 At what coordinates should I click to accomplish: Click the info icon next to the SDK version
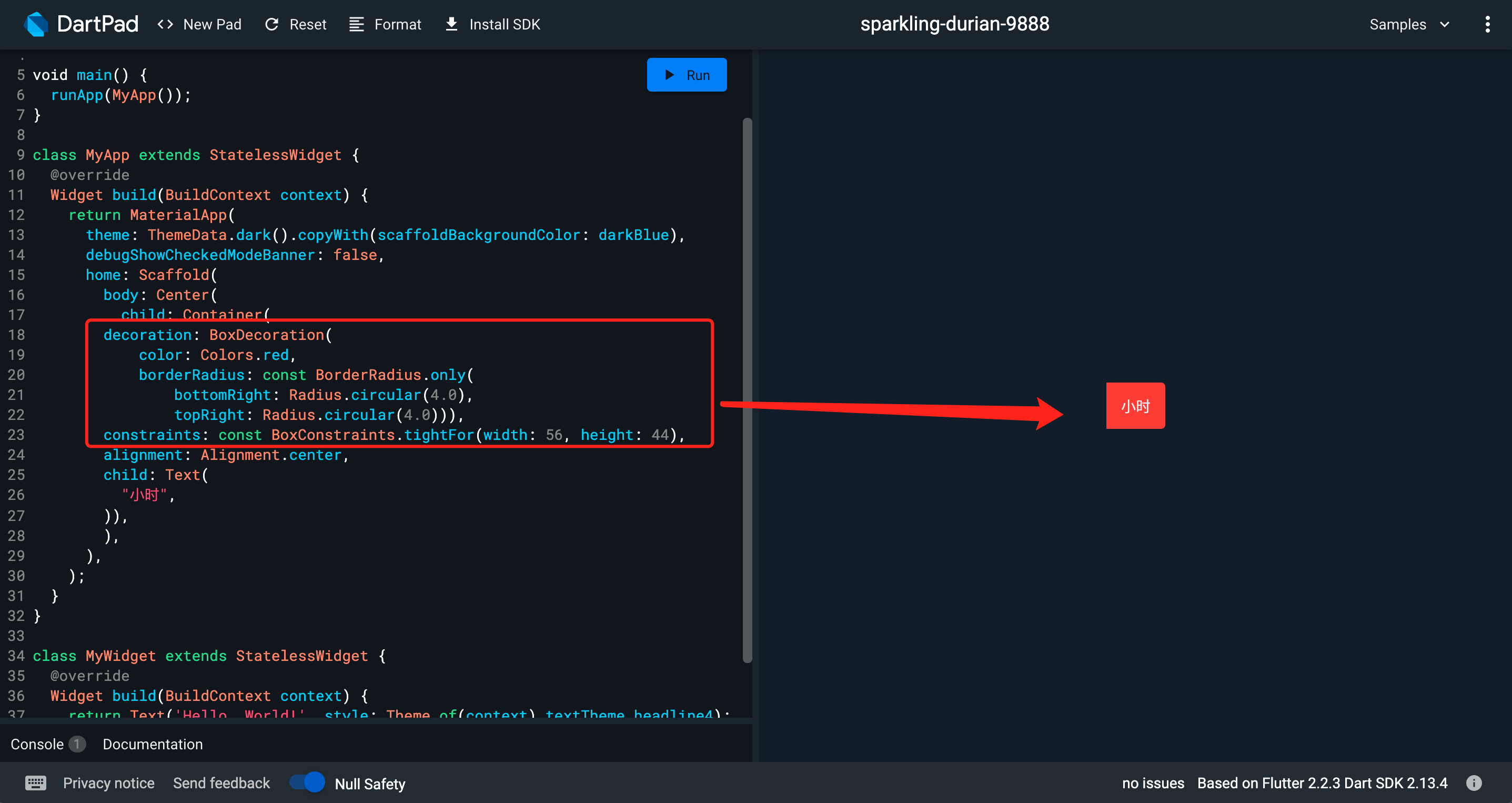point(1474,782)
